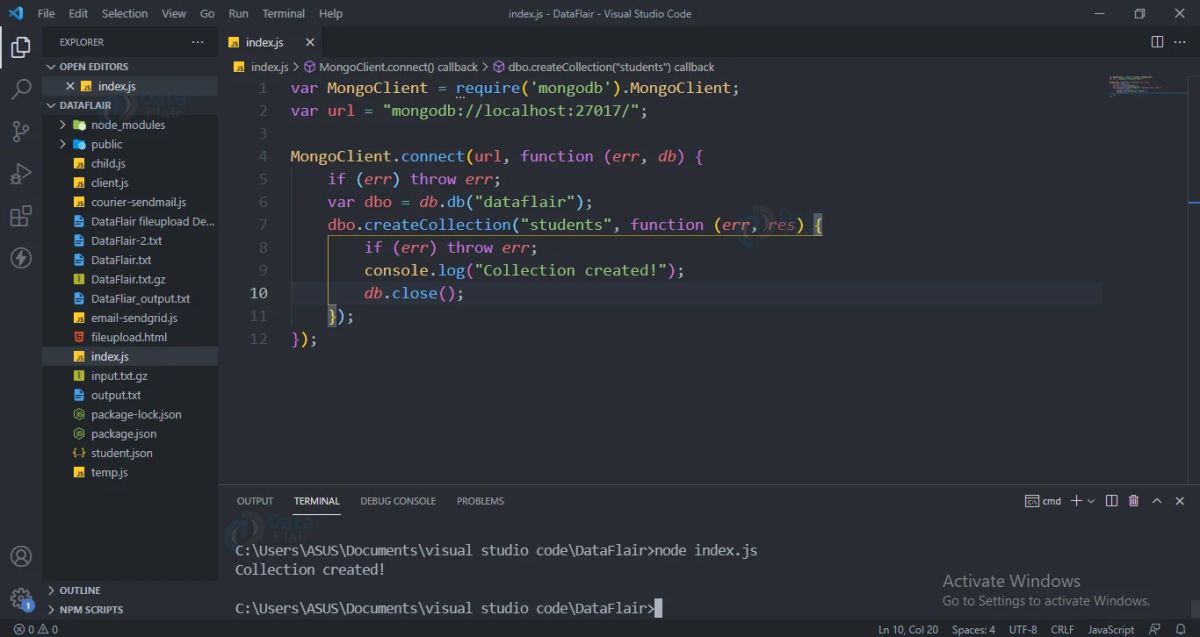Open the Source Control view
The height and width of the screenshot is (637, 1200).
[x=21, y=131]
